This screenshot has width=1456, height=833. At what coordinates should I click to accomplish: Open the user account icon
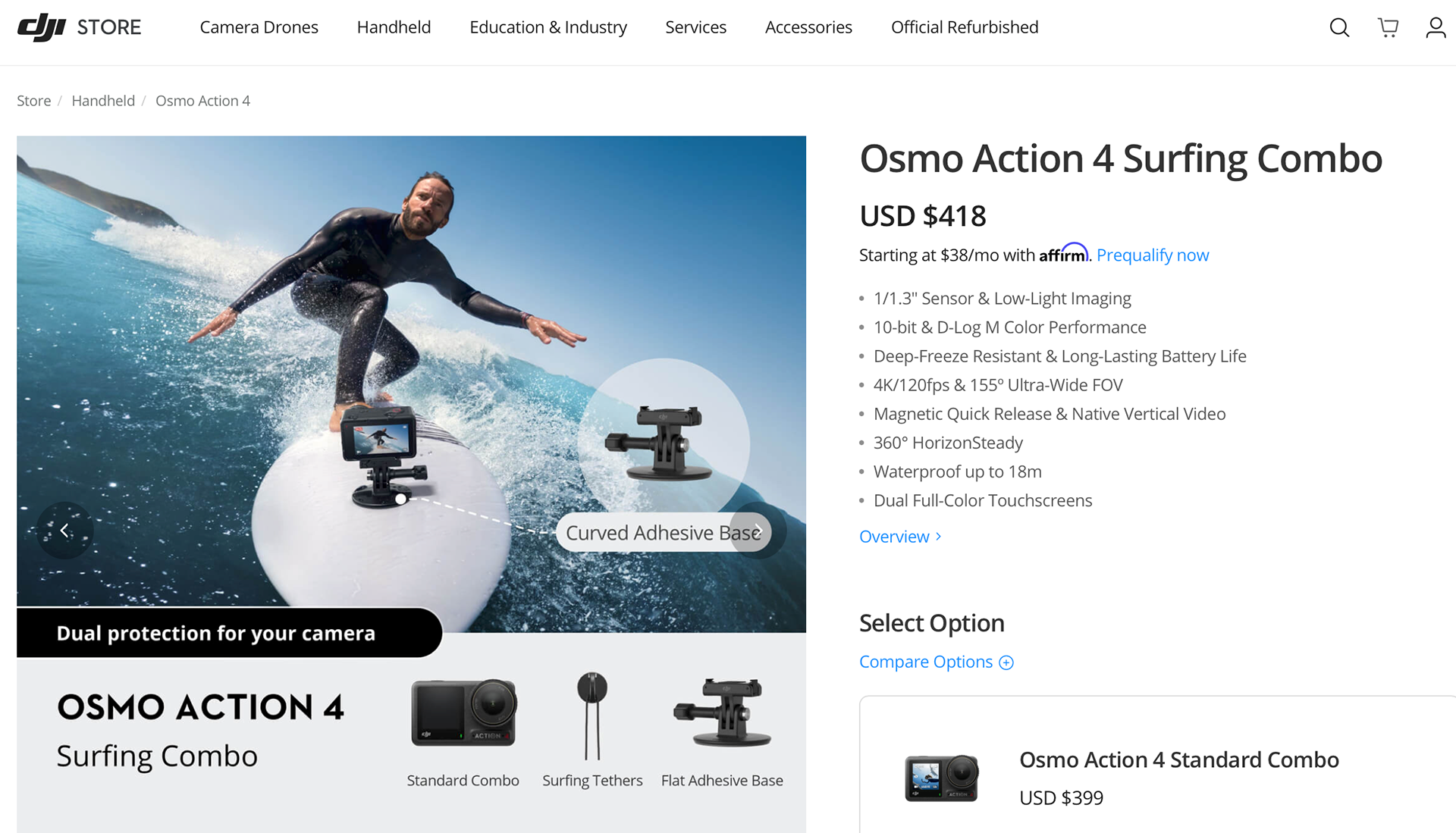(1436, 28)
